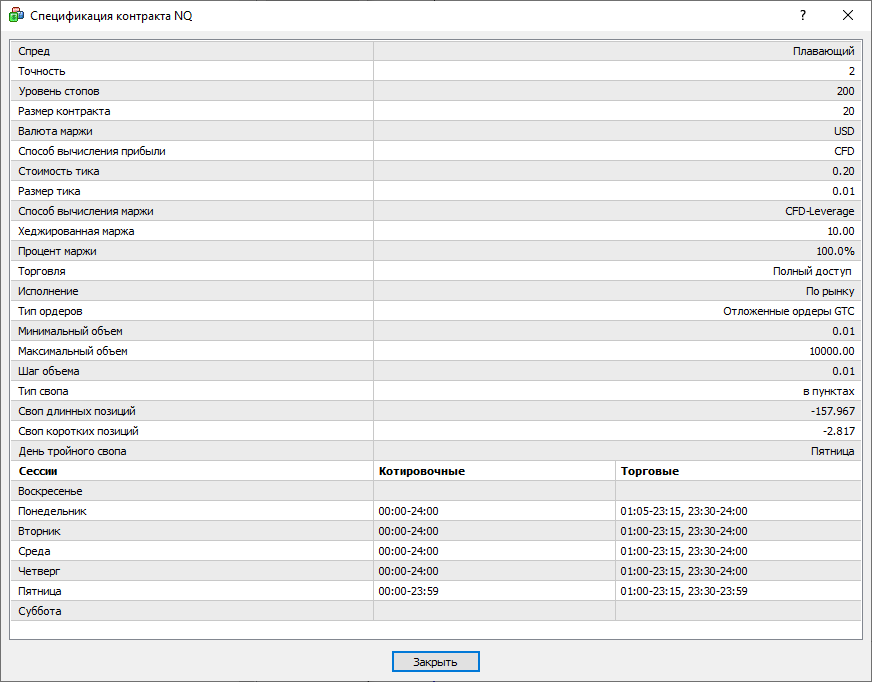Click the Размер контракта value 20

(x=847, y=111)
